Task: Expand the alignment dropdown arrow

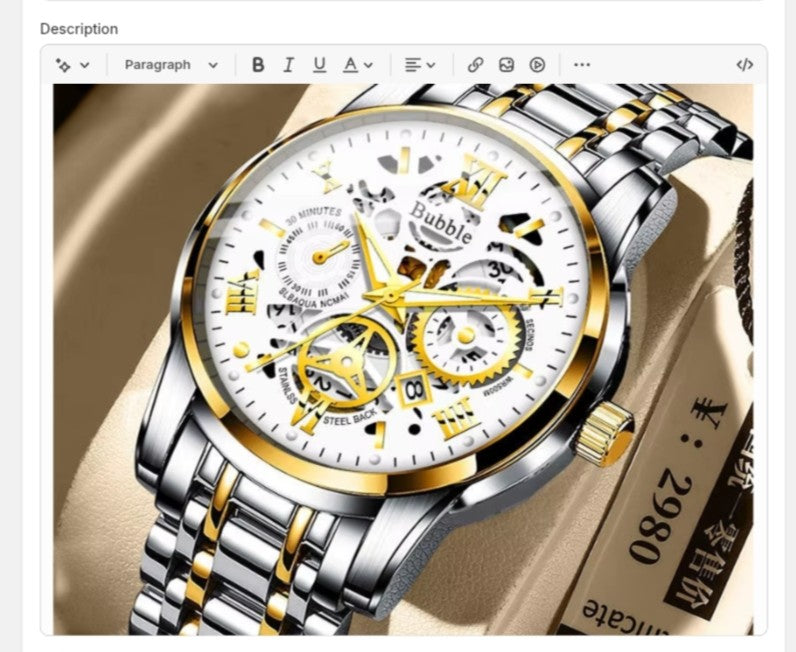Action: point(431,65)
